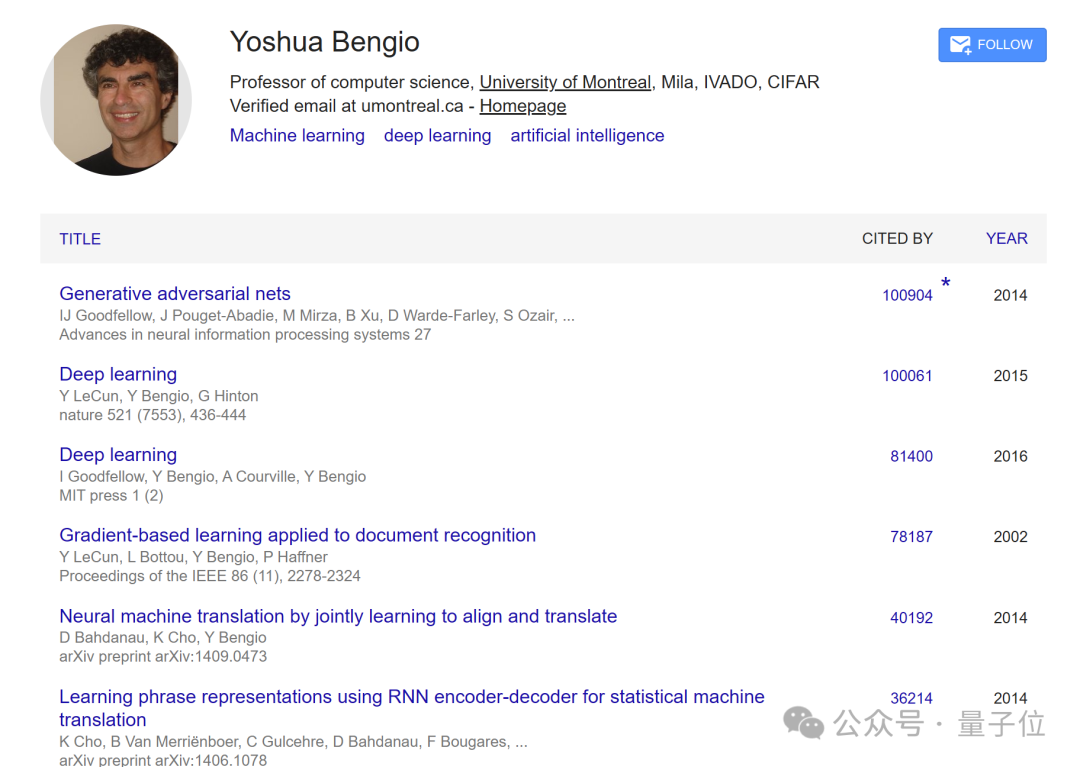Visit the Homepage link
The height and width of the screenshot is (767, 1080).
point(523,106)
